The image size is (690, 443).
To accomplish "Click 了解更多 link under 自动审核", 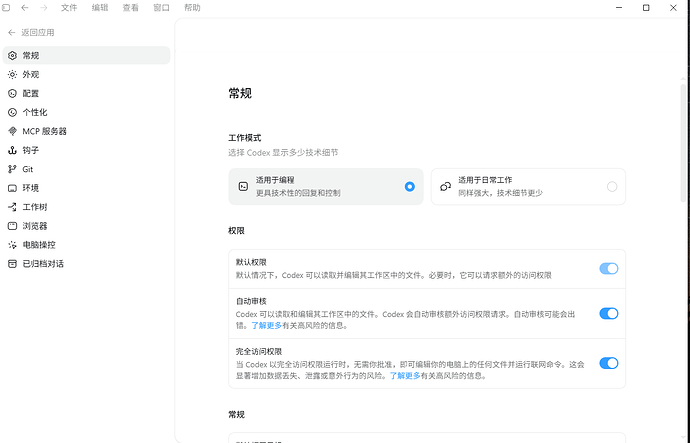I will 266,326.
